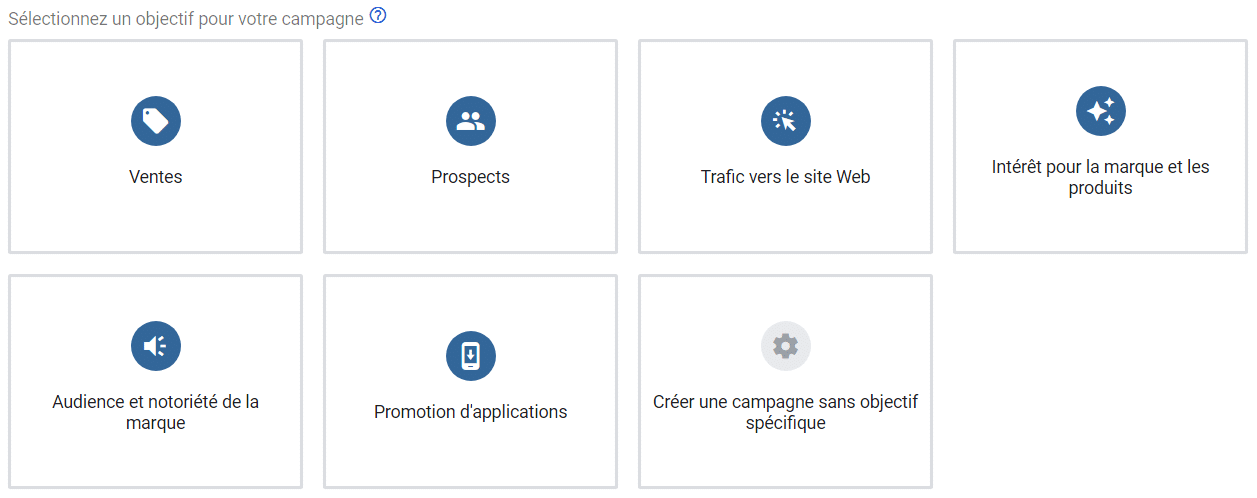Pick "Intérêt pour la marque et les produits" text
The image size is (1257, 498).
click(1100, 177)
